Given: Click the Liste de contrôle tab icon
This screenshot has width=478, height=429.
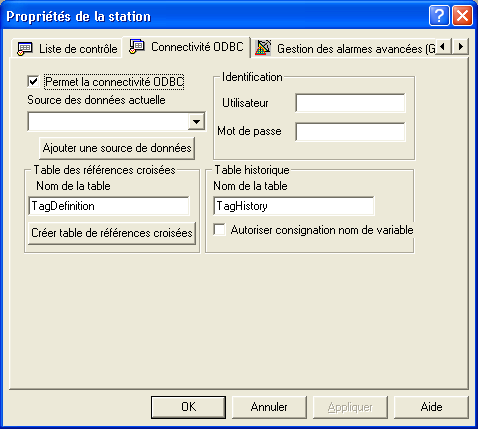Looking at the screenshot, I should [x=25, y=49].
